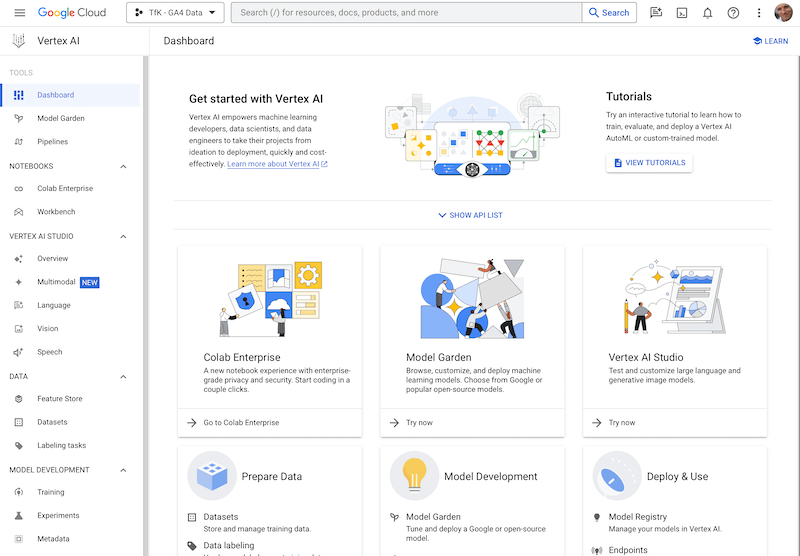Open Cloud Shell terminal icon
Screen dimensions: 800x556
point(682,13)
